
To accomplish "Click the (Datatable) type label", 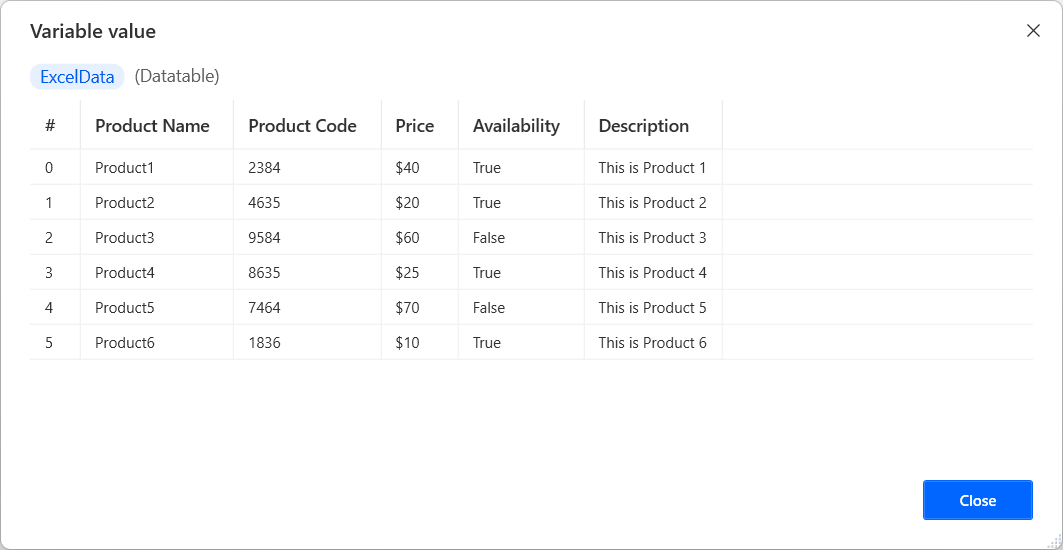I will point(177,76).
